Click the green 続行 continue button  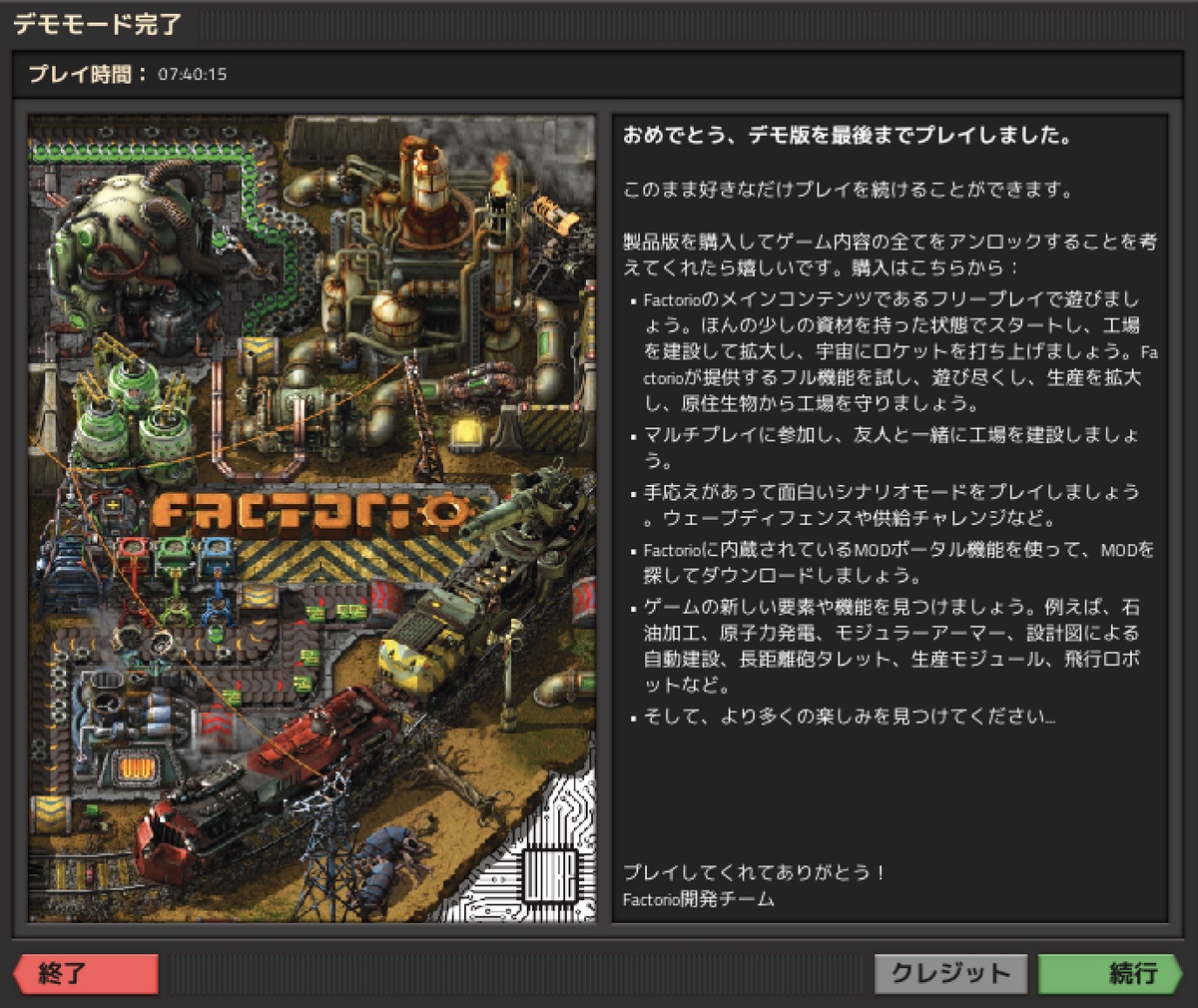pyautogui.click(x=1109, y=974)
